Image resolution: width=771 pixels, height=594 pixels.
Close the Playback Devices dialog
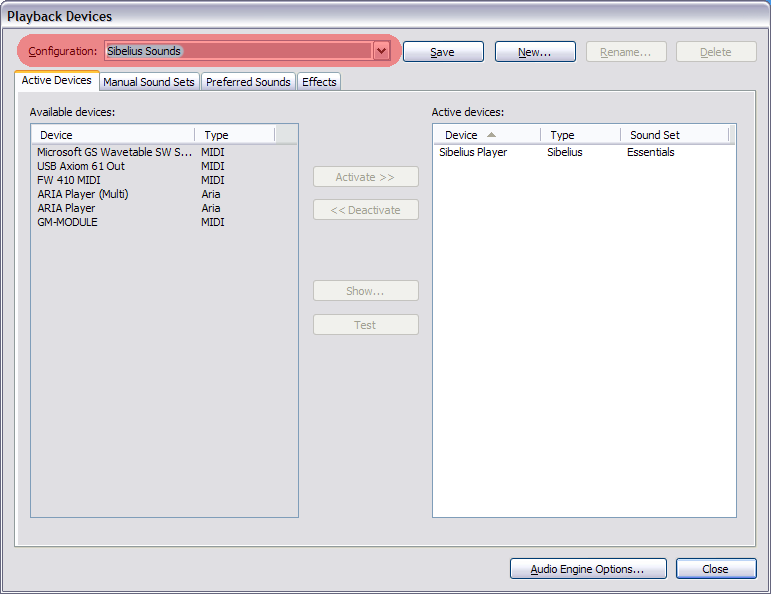[716, 568]
